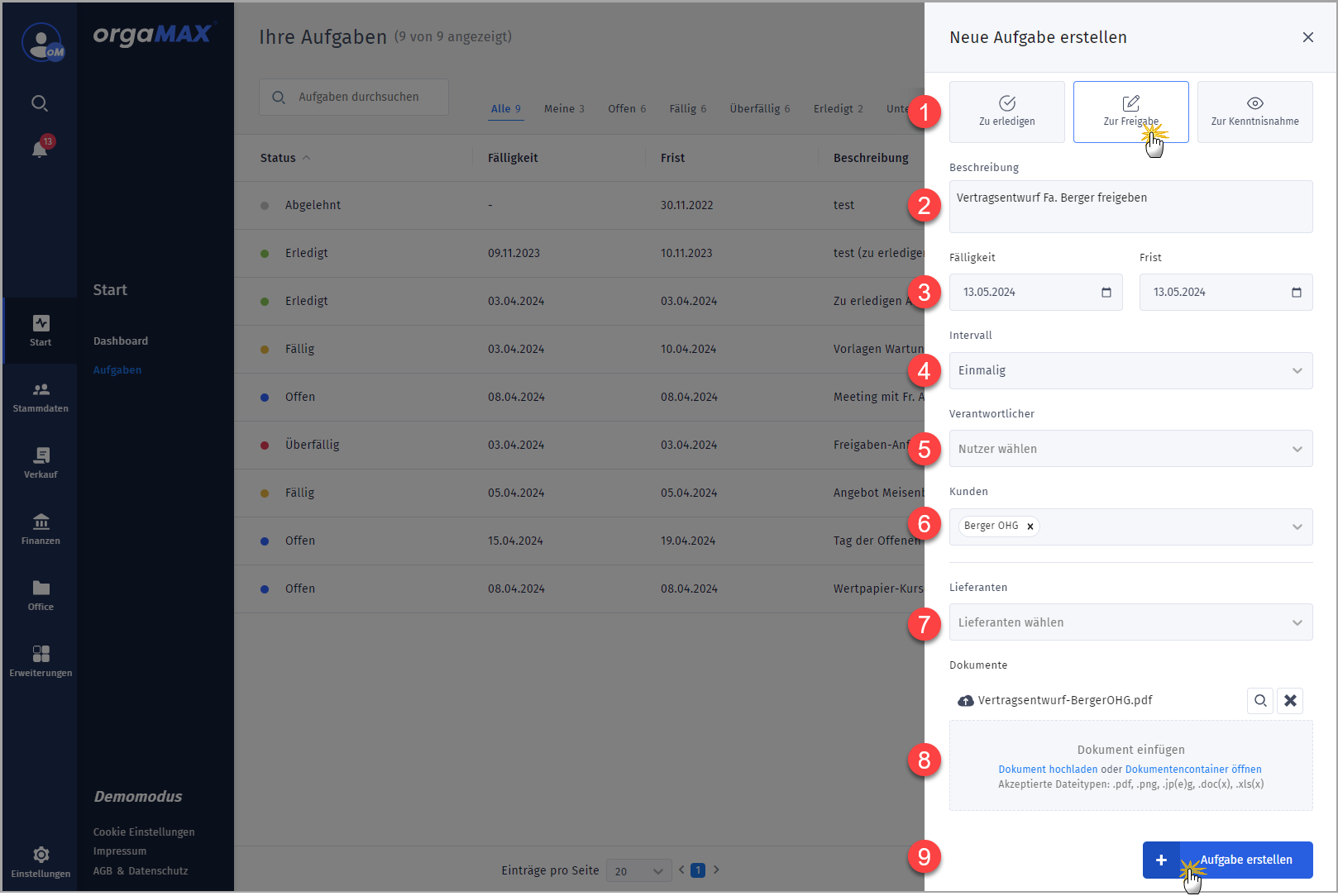The height and width of the screenshot is (896, 1338).
Task: Sort by Fälligkeit column header
Action: pos(513,158)
